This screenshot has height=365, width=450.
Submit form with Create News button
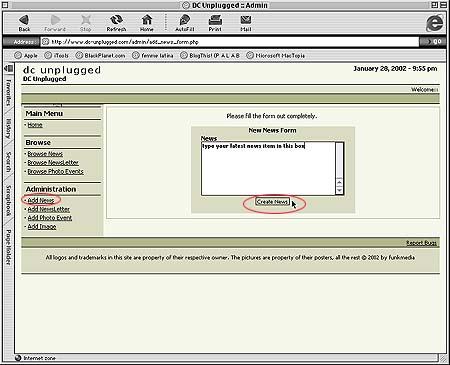pos(272,202)
